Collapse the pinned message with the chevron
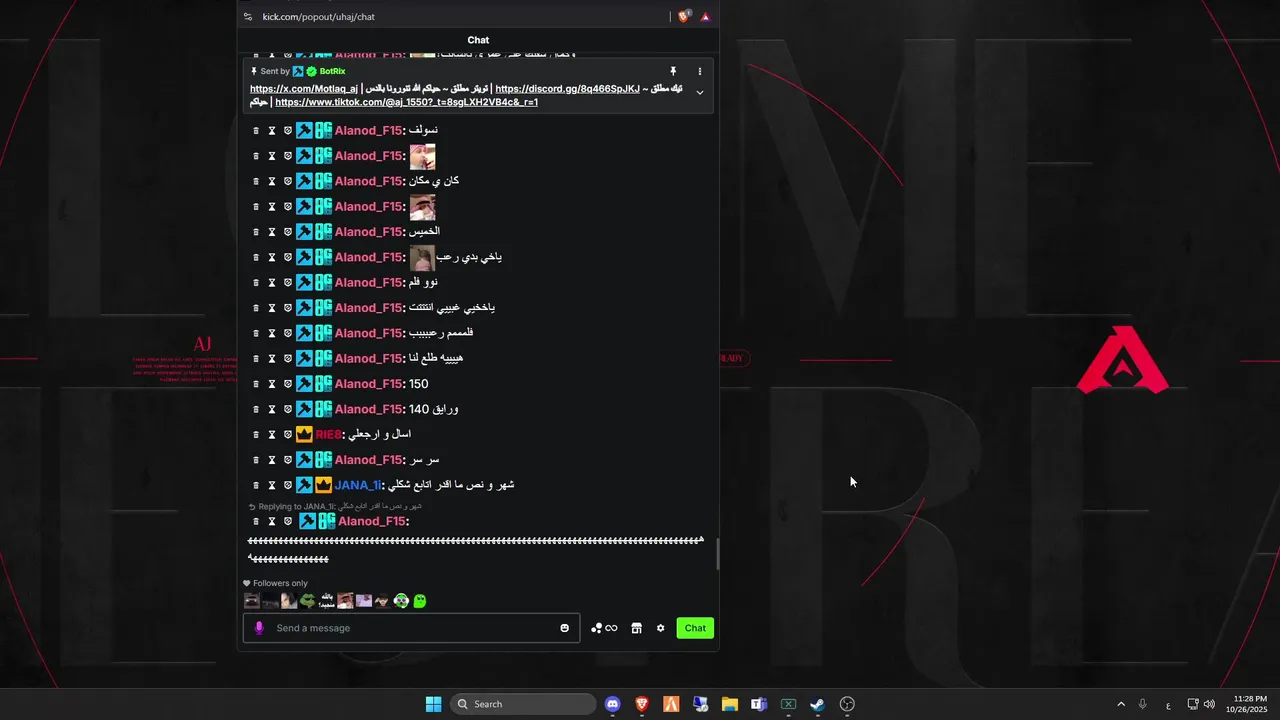Image resolution: width=1280 pixels, height=720 pixels. pos(699,92)
